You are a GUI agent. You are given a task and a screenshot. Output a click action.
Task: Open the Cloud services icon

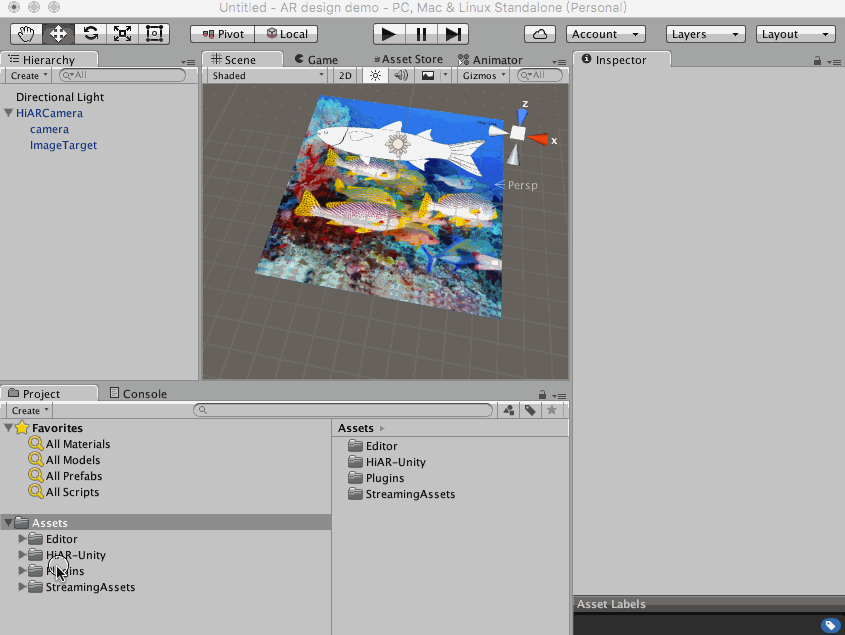(540, 34)
